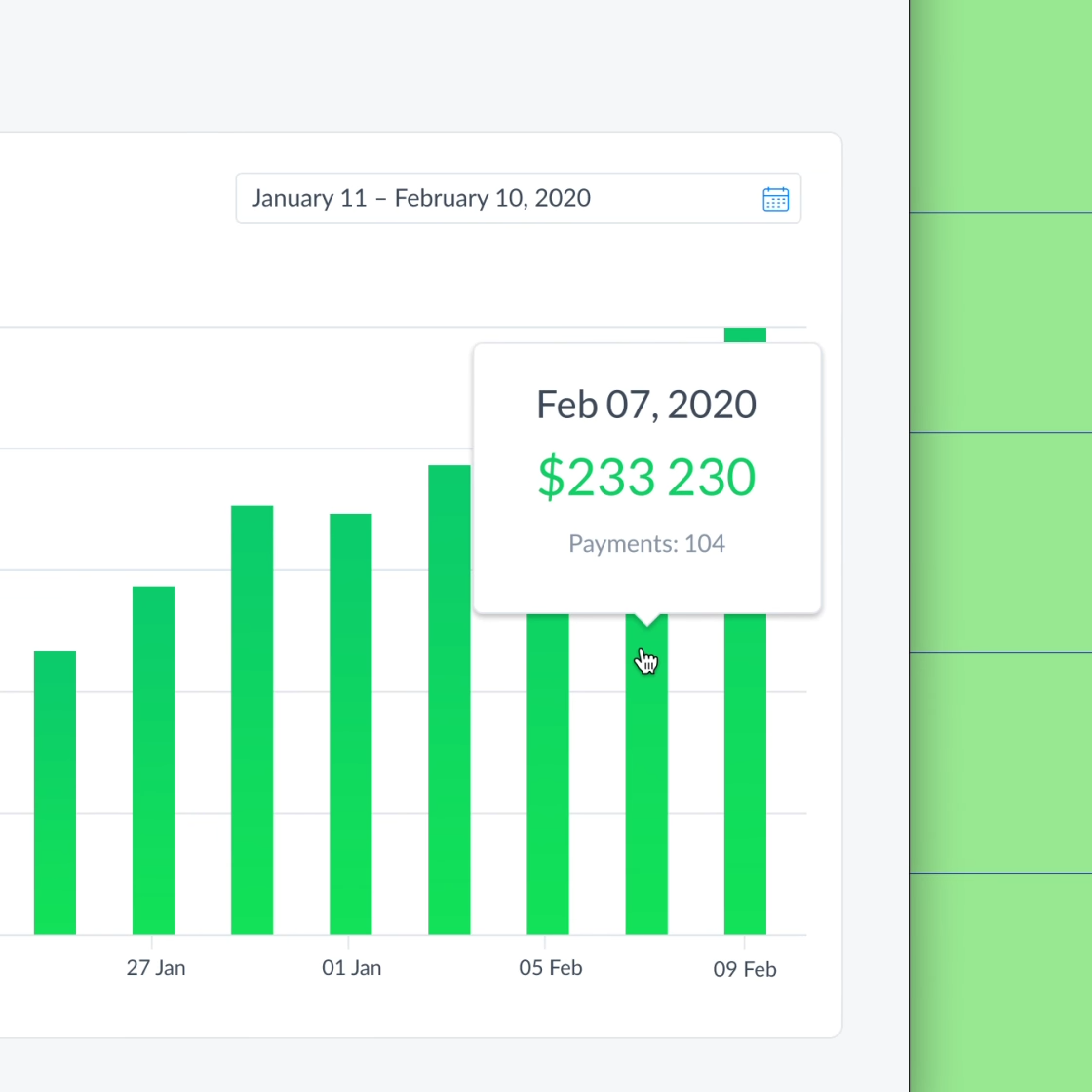Click the 05 Feb axis label
The height and width of the screenshot is (1092, 1092).
[x=551, y=968]
